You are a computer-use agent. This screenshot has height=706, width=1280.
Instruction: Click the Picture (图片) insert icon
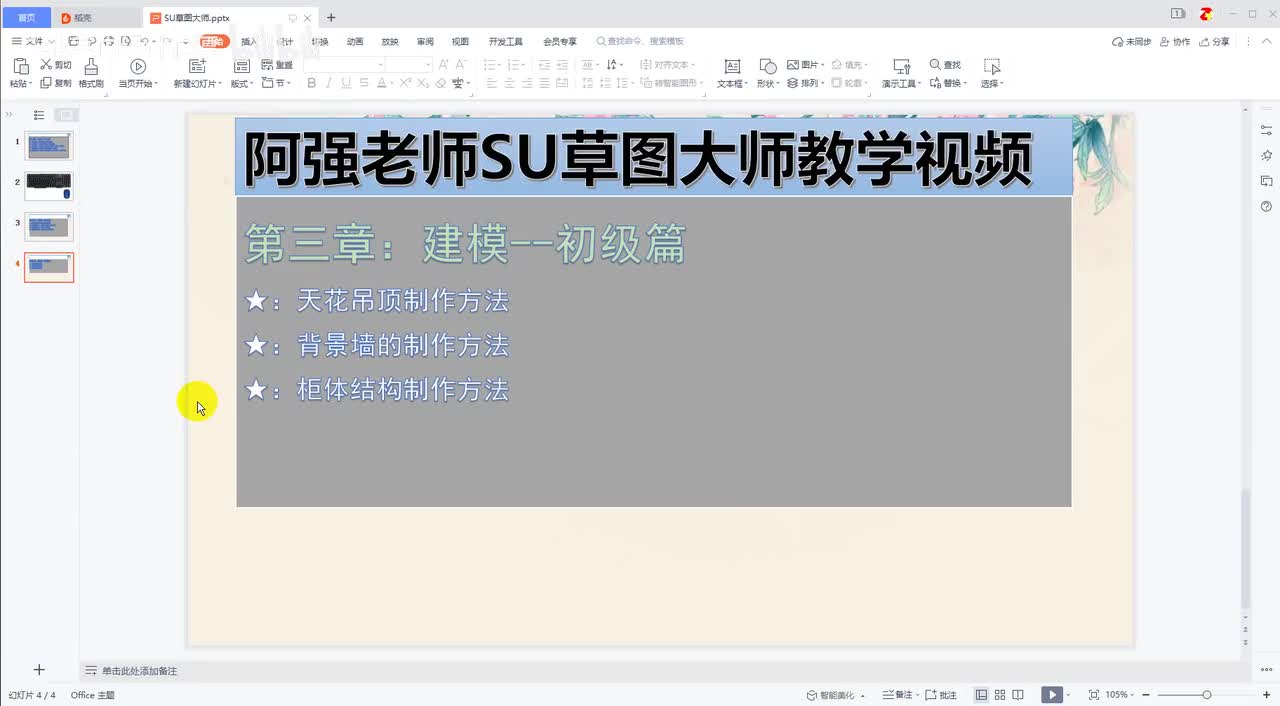793,65
